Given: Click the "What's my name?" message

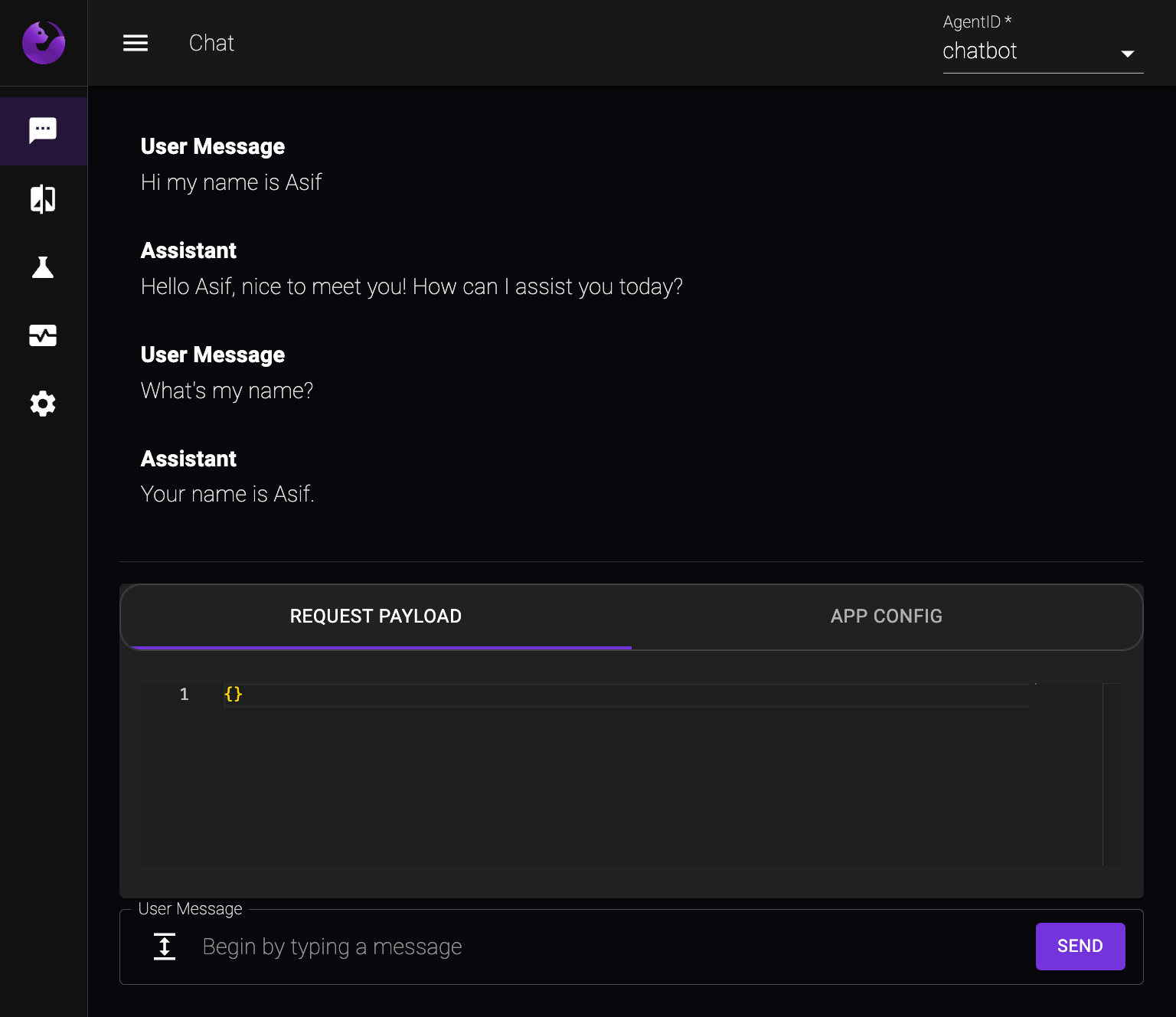Looking at the screenshot, I should (227, 391).
